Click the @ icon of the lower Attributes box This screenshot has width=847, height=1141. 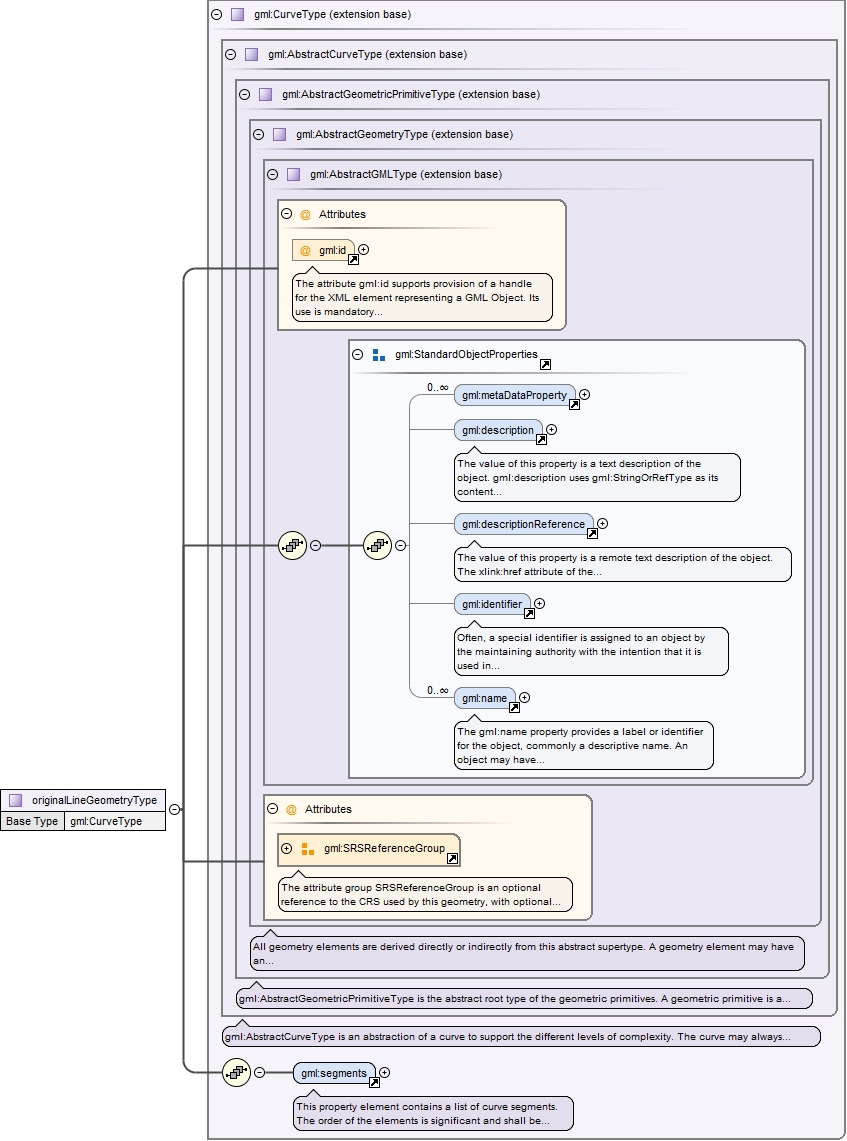(x=292, y=809)
